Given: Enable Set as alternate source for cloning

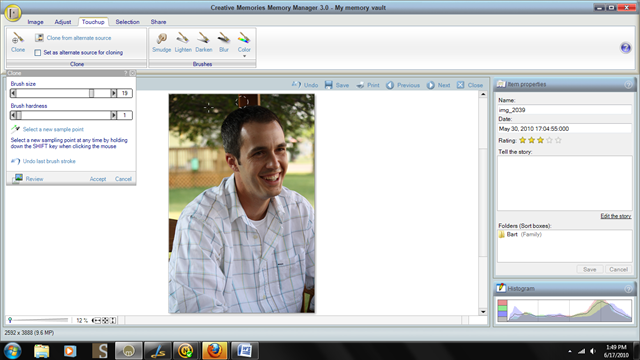Looking at the screenshot, I should click(38, 53).
